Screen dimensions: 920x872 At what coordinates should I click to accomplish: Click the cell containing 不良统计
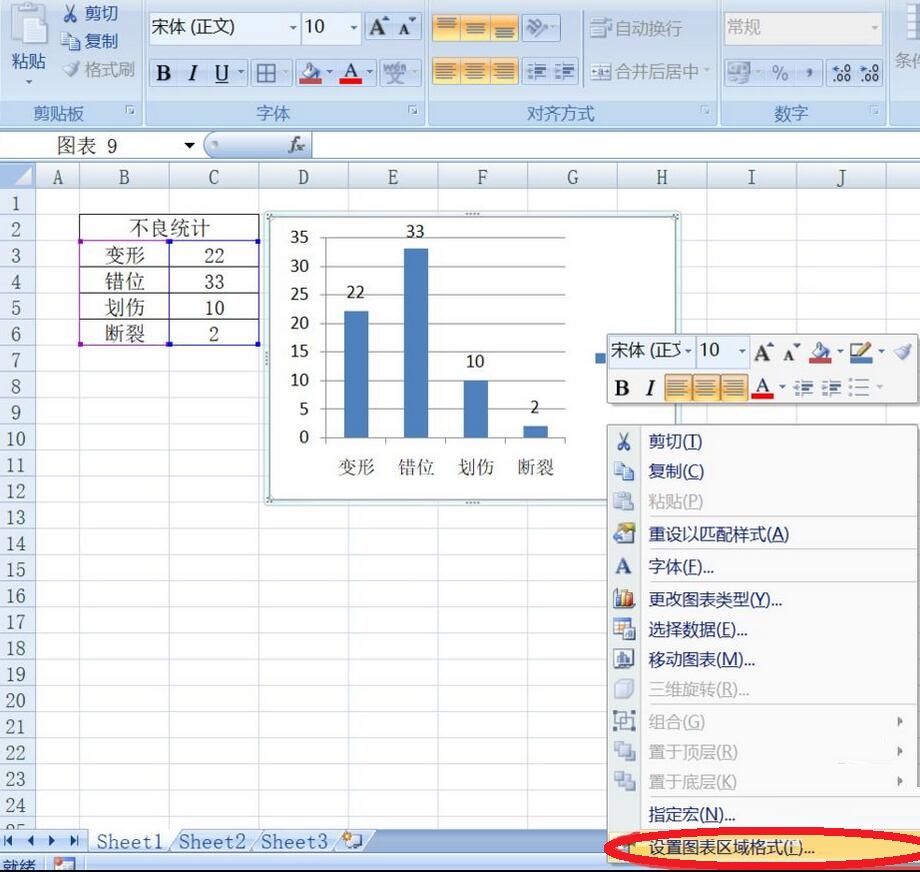[x=169, y=228]
